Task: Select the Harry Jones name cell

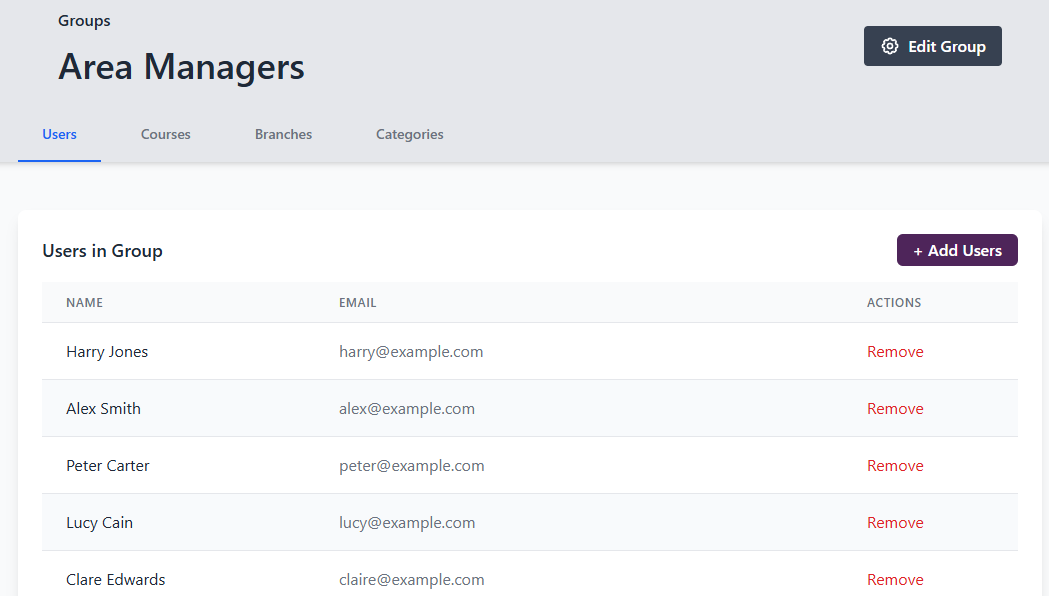Action: [x=107, y=352]
